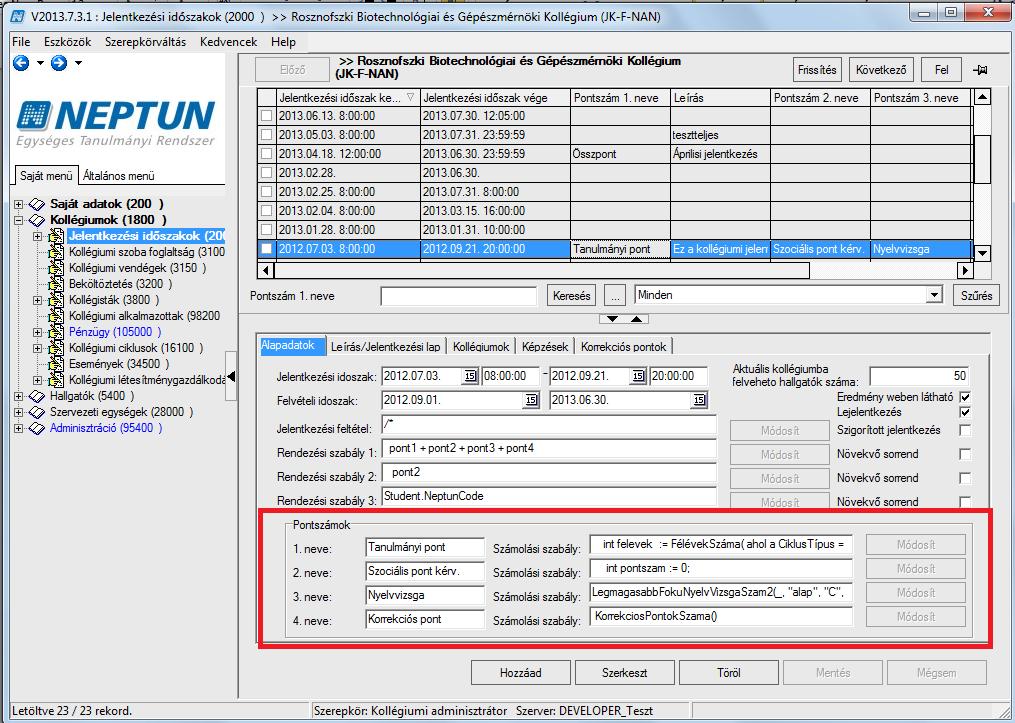Click the blue forward navigation arrow
Viewport: 1015px width, 723px height.
[59, 63]
